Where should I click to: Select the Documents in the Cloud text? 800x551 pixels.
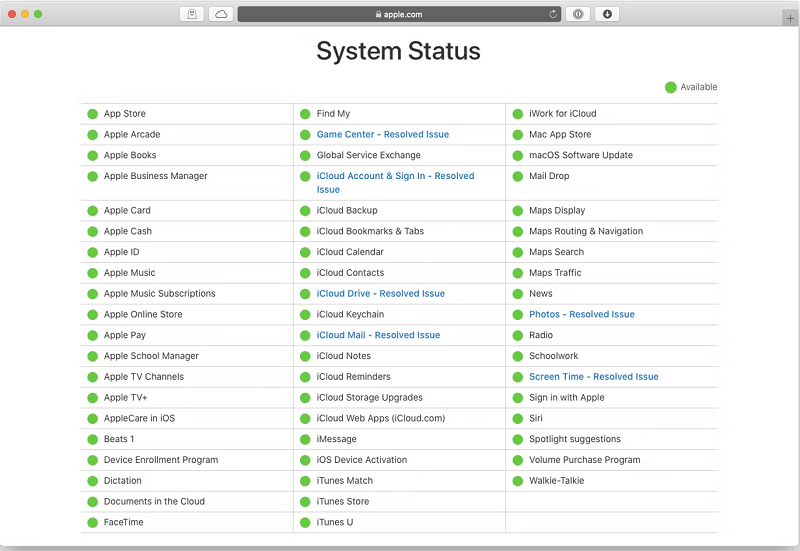(154, 502)
